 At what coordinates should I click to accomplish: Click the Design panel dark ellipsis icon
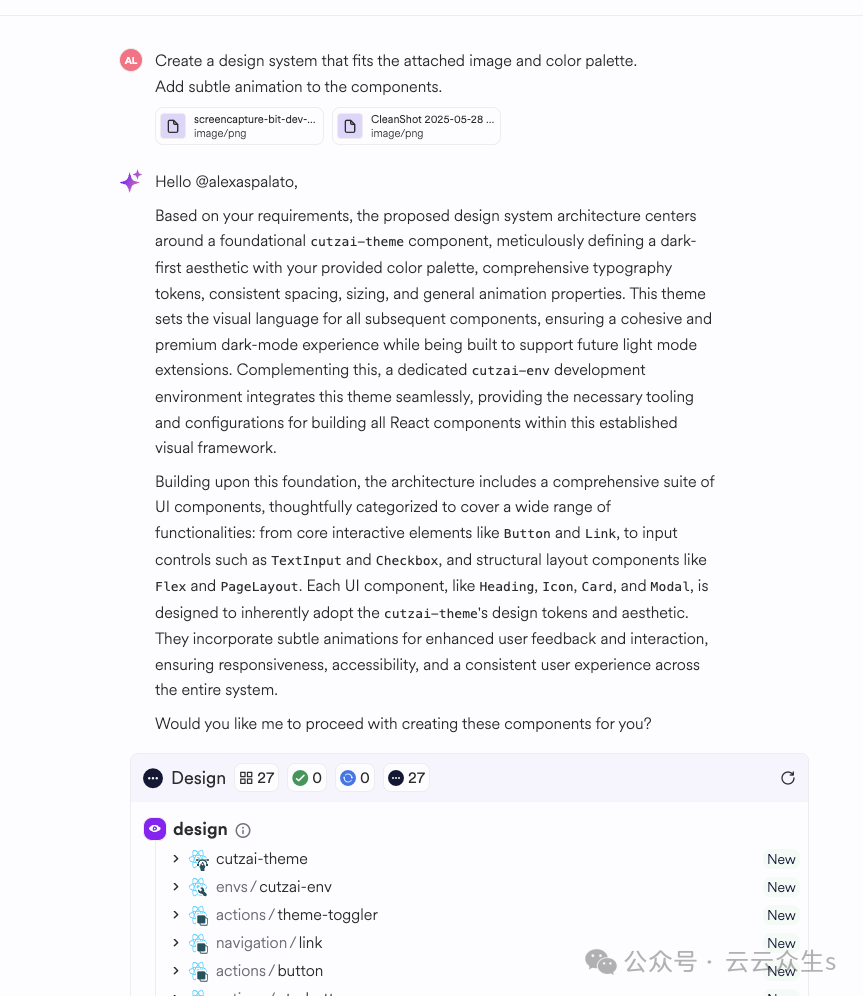pyautogui.click(x=153, y=778)
